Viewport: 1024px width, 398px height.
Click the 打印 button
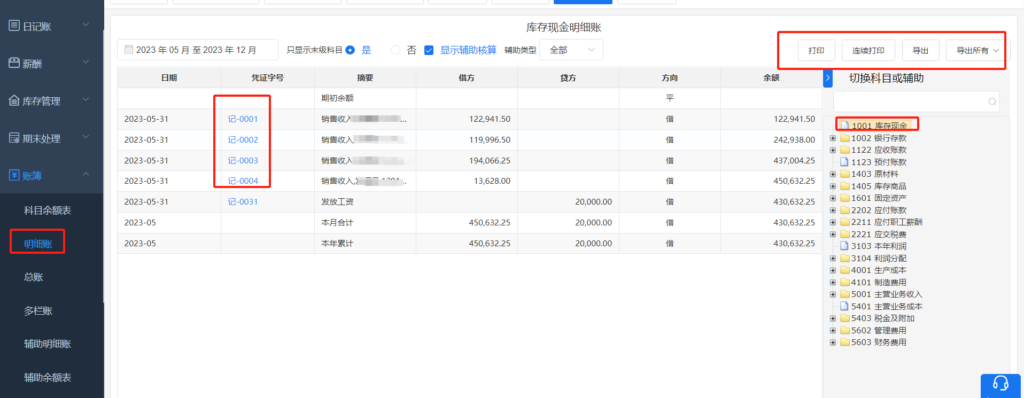tap(816, 50)
